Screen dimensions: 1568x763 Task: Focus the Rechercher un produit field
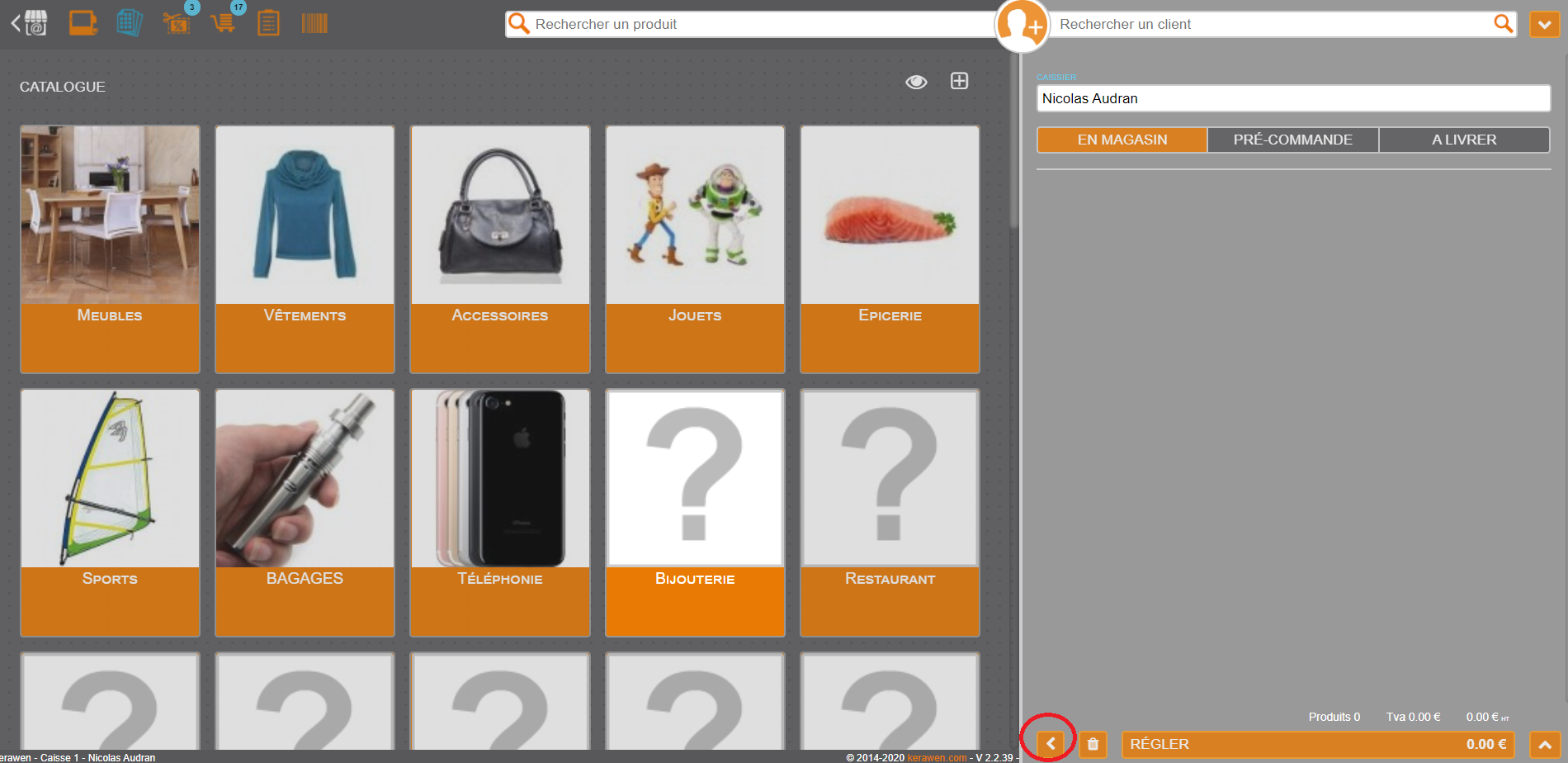coord(751,24)
